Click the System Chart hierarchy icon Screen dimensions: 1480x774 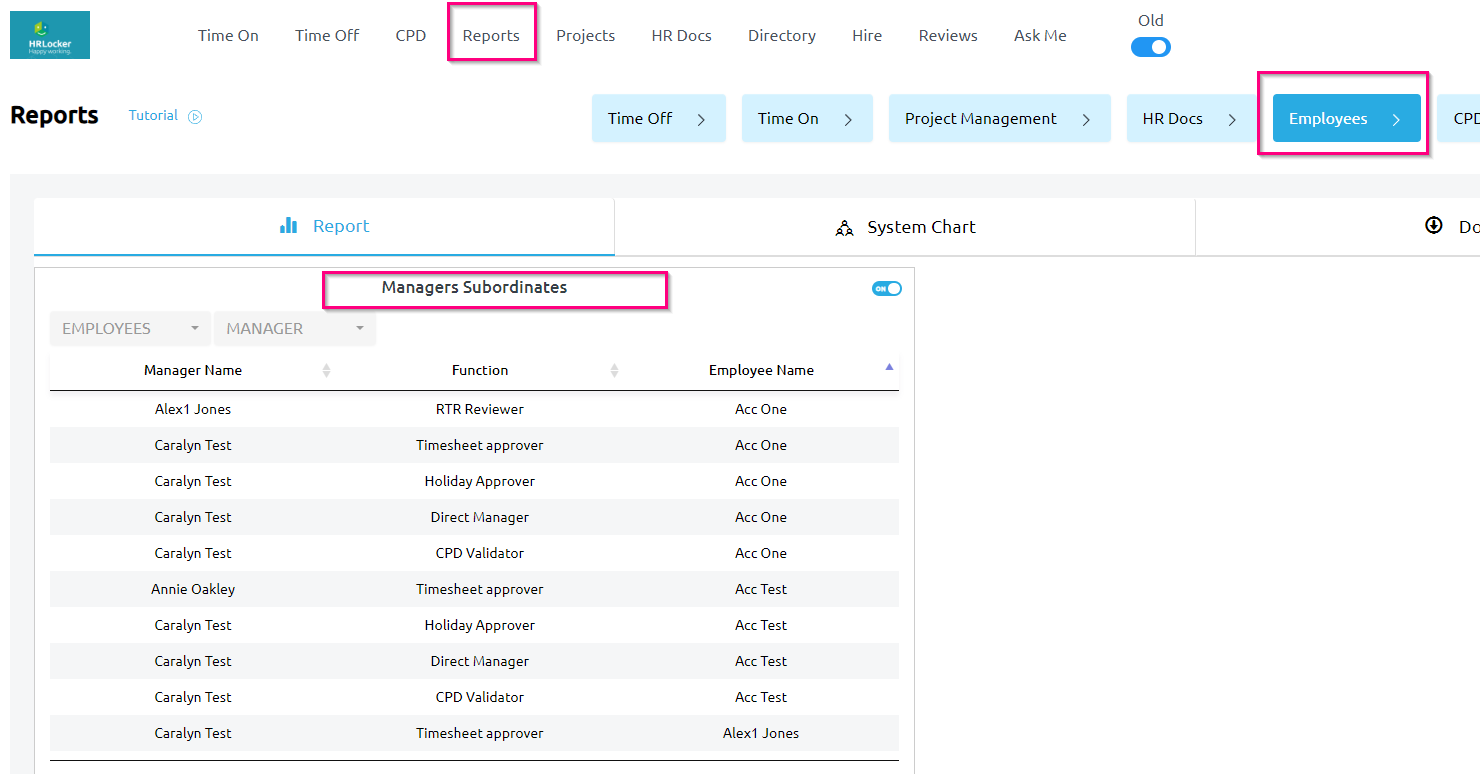(x=845, y=228)
